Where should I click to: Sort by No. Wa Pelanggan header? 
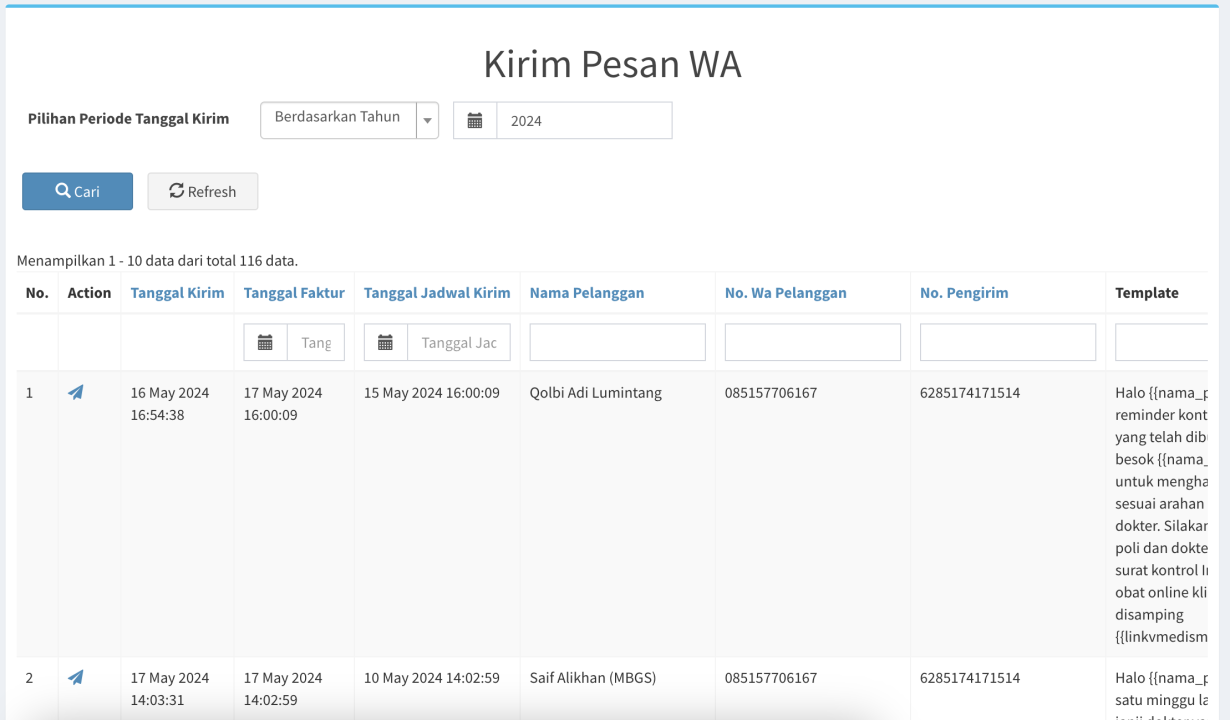point(785,293)
